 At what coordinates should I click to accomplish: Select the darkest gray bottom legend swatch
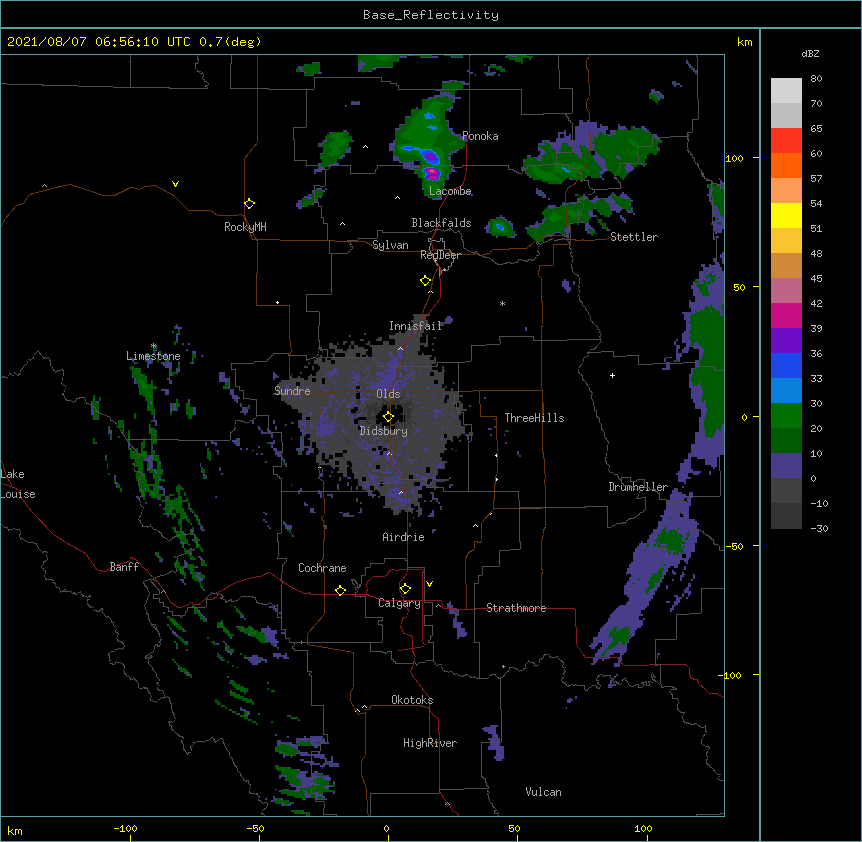[786, 516]
